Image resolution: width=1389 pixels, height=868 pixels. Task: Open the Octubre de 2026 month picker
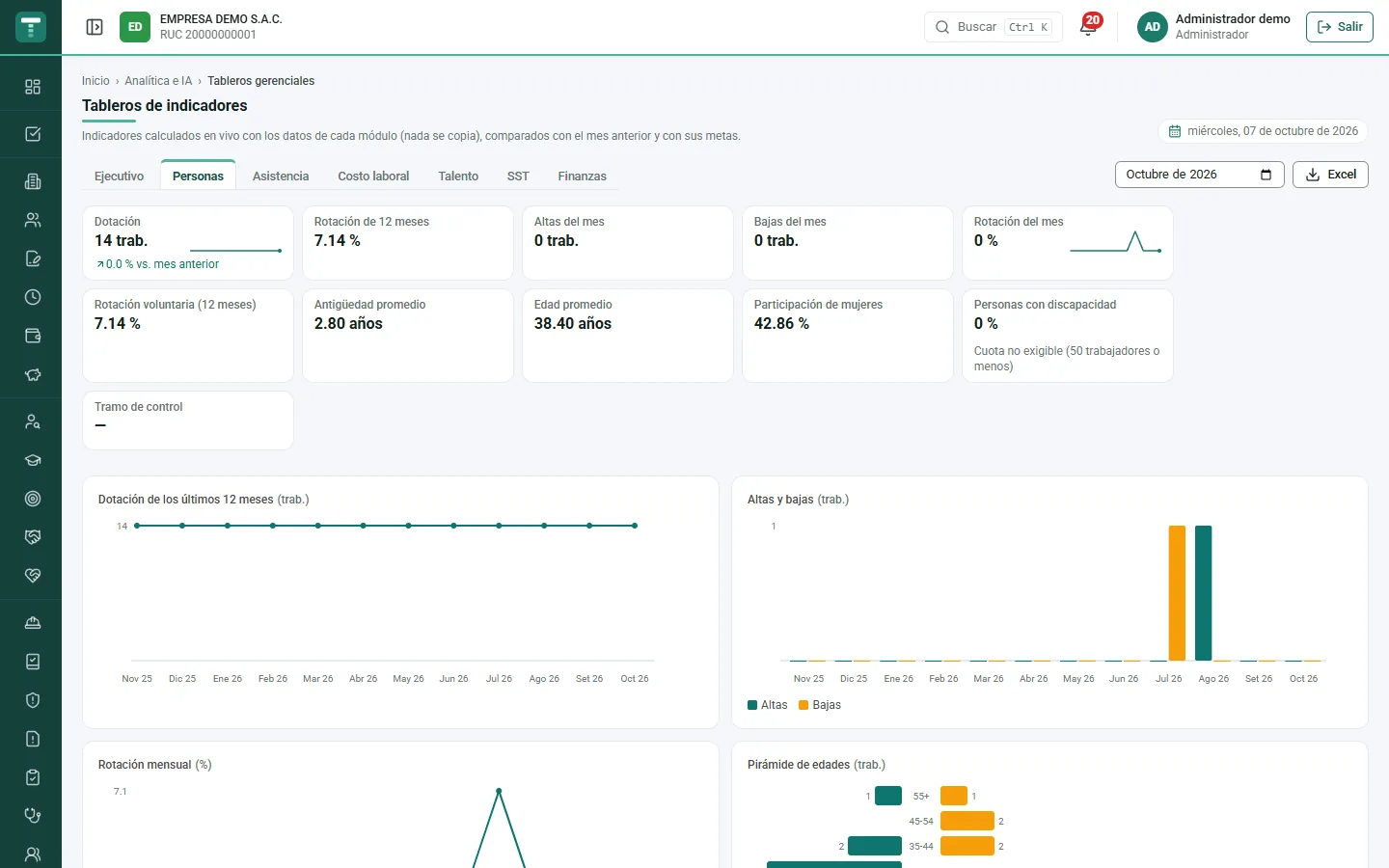[x=1199, y=175]
